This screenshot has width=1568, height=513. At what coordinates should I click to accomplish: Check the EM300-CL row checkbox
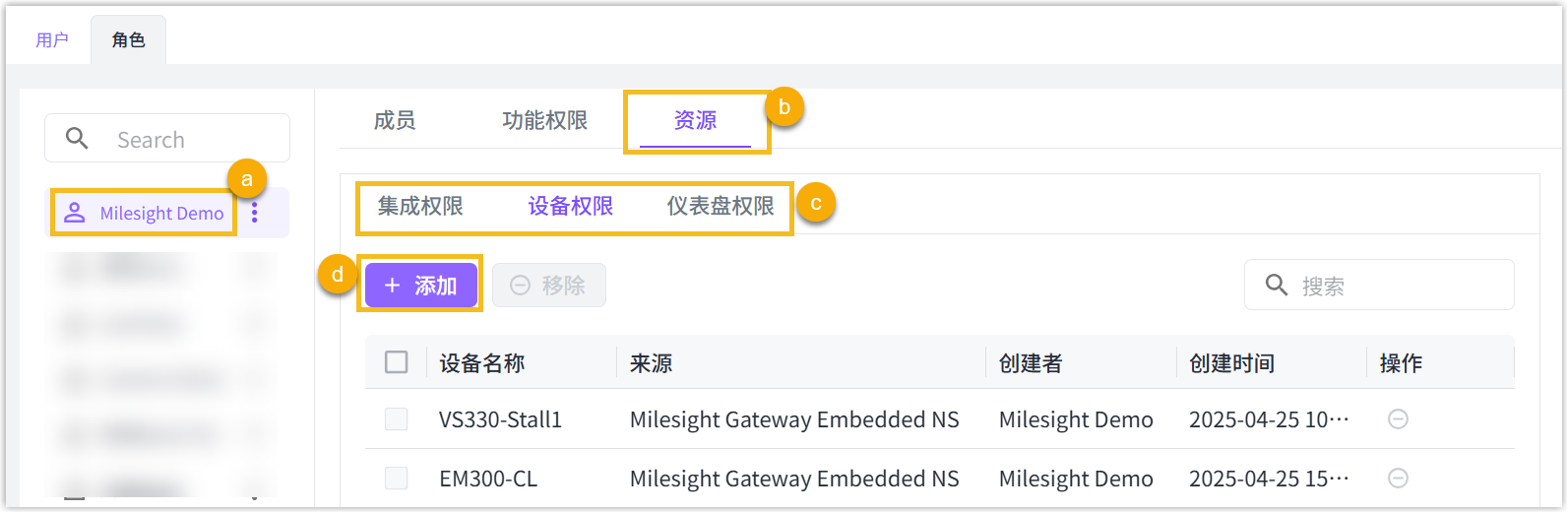click(x=397, y=479)
